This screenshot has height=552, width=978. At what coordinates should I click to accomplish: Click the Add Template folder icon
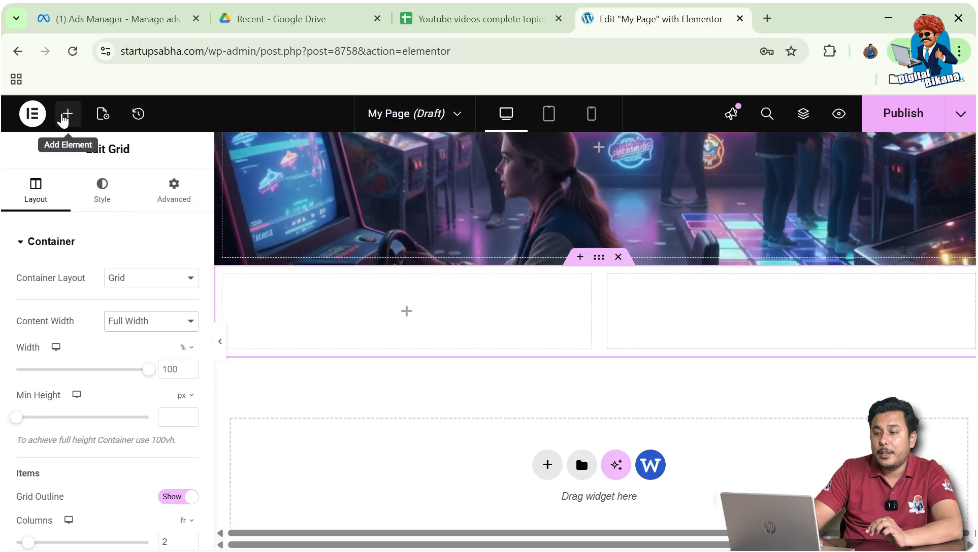(581, 465)
